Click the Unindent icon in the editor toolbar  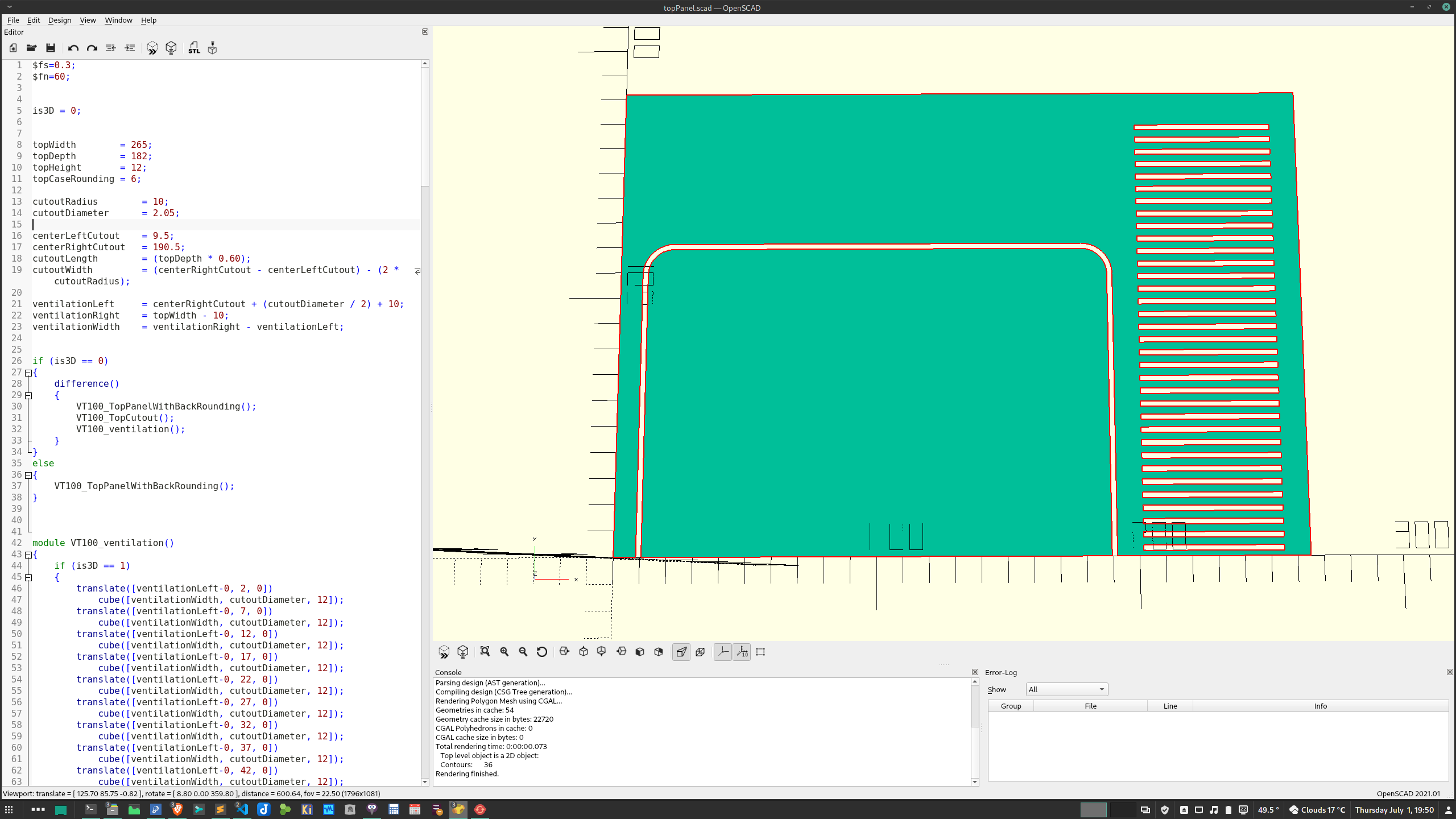110,48
